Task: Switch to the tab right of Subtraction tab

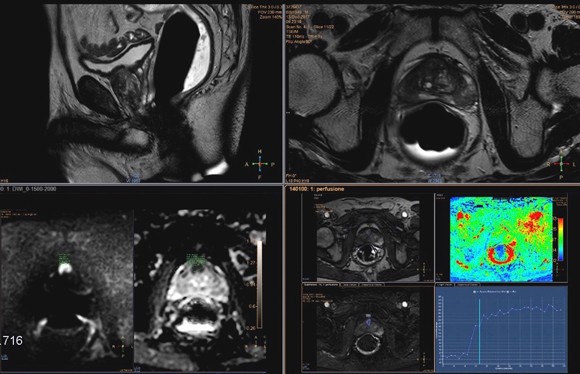Action: click(349, 285)
